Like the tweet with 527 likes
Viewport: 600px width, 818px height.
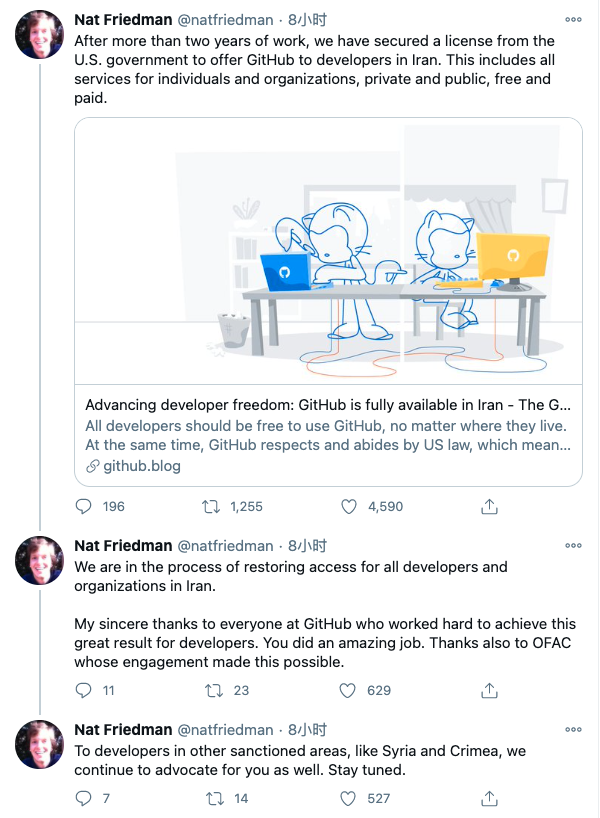click(347, 798)
